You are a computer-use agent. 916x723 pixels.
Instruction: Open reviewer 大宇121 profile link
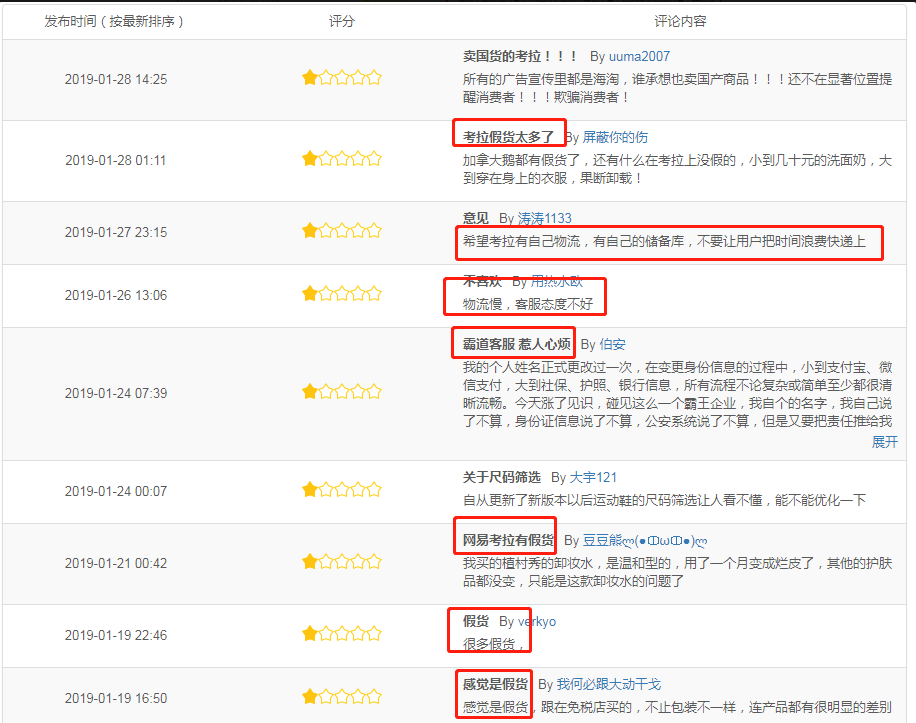coord(593,478)
